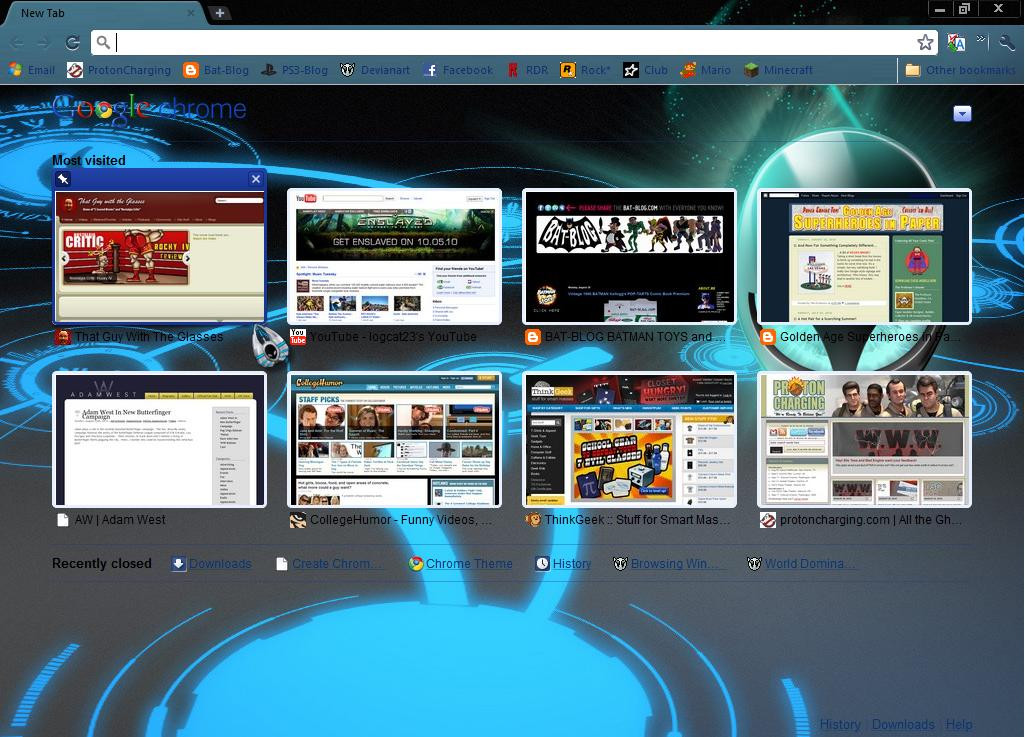
Task: Open the Golden Age Superheroes thumbnail
Action: [x=864, y=256]
